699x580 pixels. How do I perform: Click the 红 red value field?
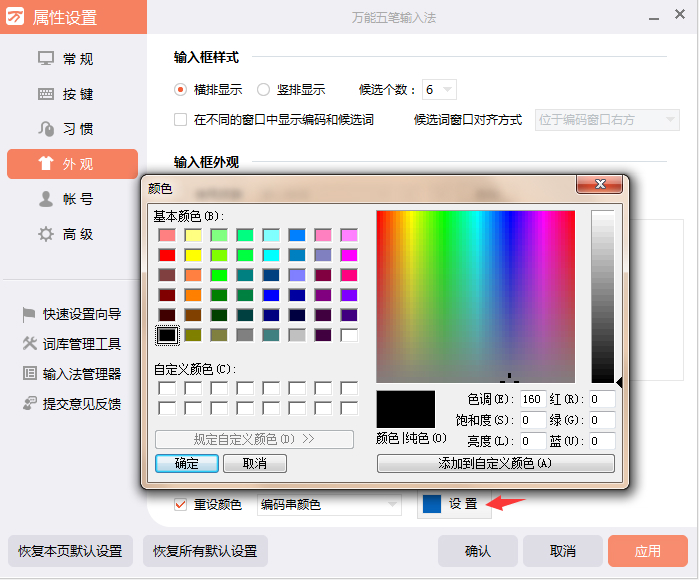pyautogui.click(x=602, y=399)
